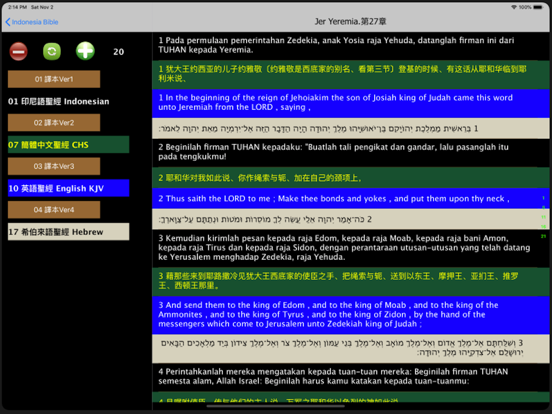
Task: Select English verse 1 about Jehoiakim
Action: (x=350, y=103)
